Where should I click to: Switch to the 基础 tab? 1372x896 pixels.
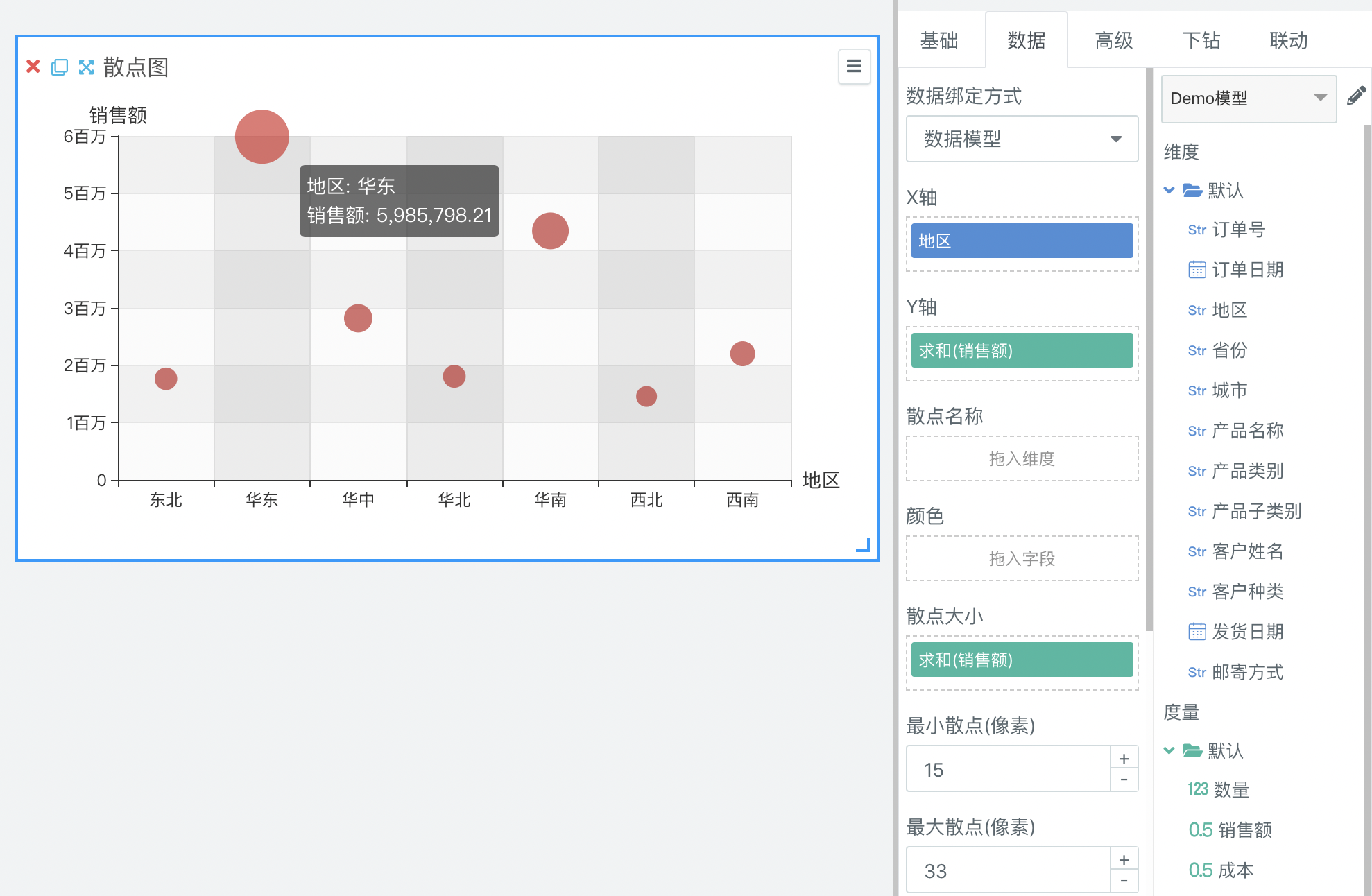point(939,40)
